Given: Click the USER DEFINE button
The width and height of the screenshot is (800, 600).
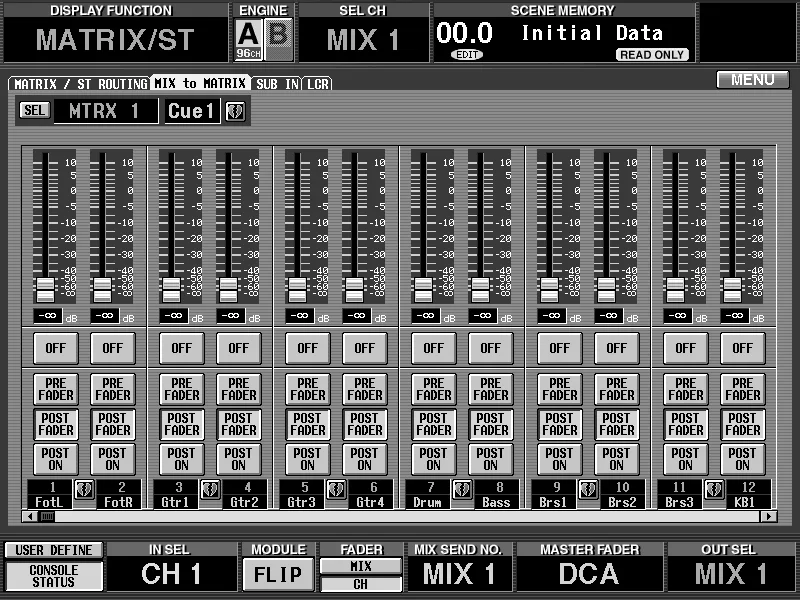Looking at the screenshot, I should click(x=54, y=550).
